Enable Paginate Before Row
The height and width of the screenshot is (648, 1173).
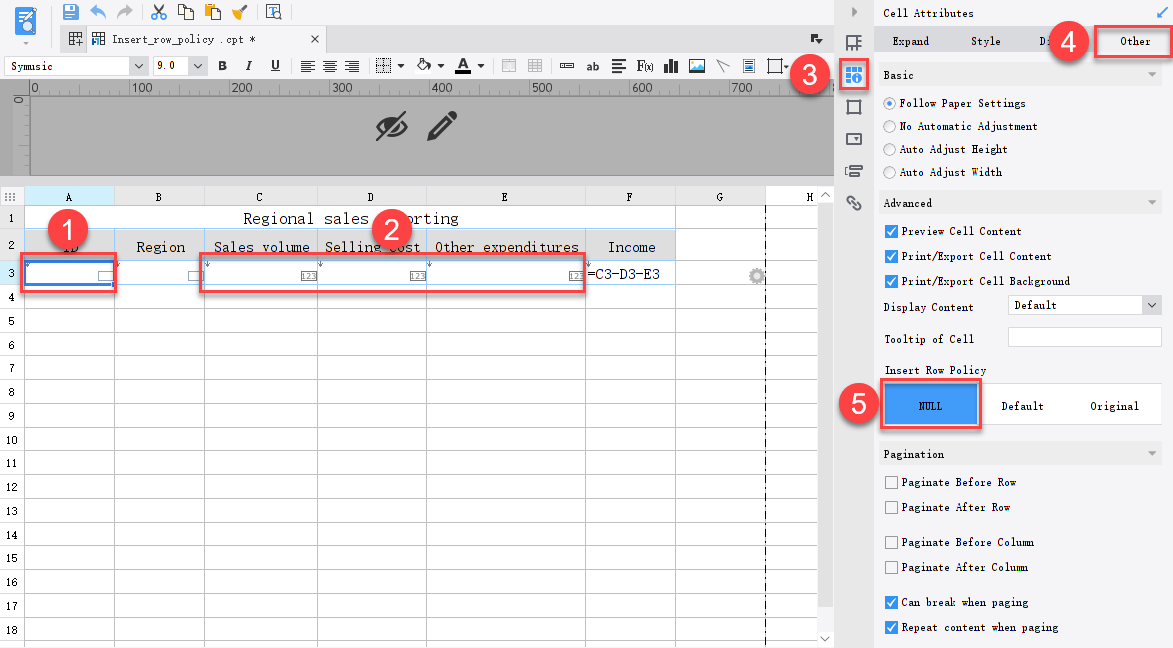[x=890, y=482]
